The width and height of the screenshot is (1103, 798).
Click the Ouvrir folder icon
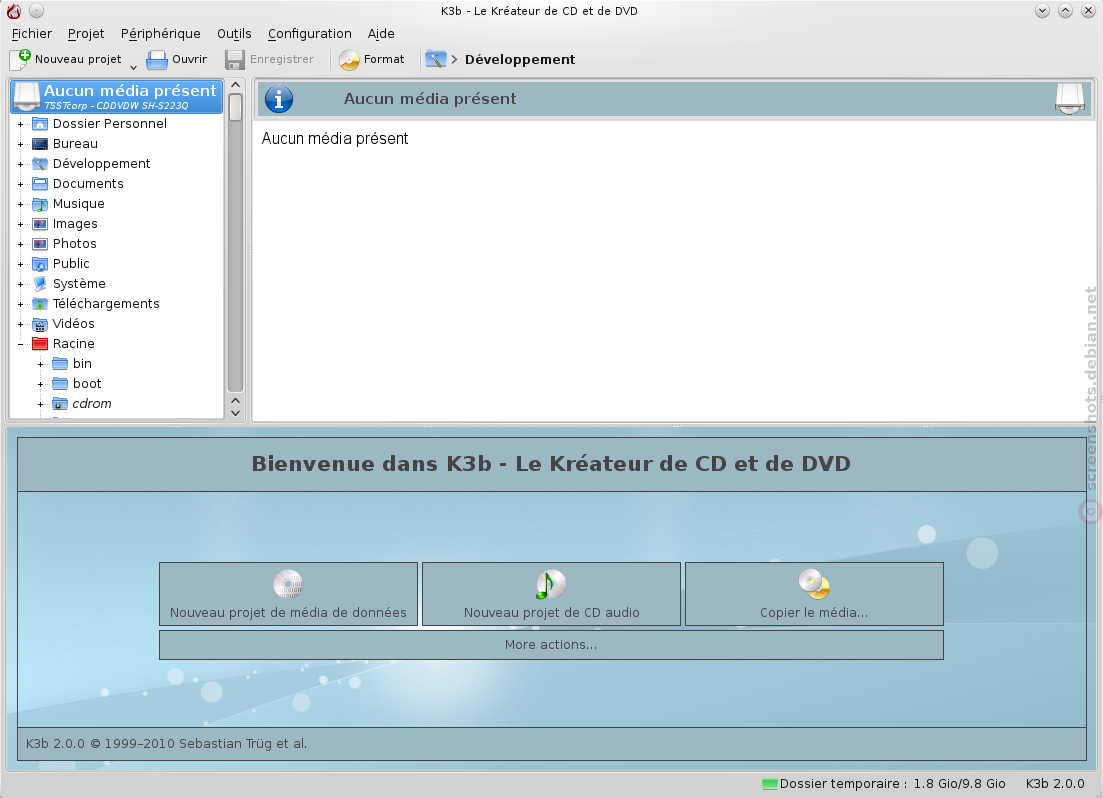point(156,60)
